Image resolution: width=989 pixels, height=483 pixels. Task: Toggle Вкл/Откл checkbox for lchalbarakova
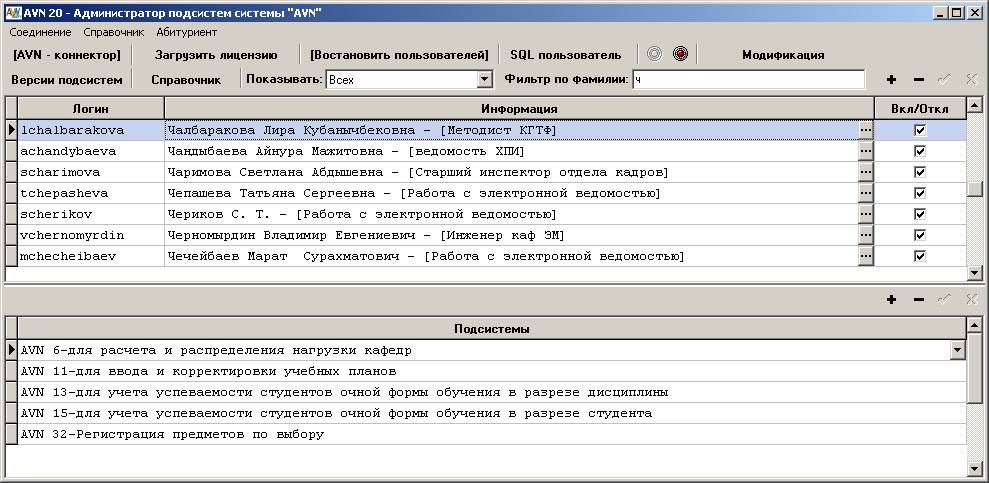click(920, 130)
